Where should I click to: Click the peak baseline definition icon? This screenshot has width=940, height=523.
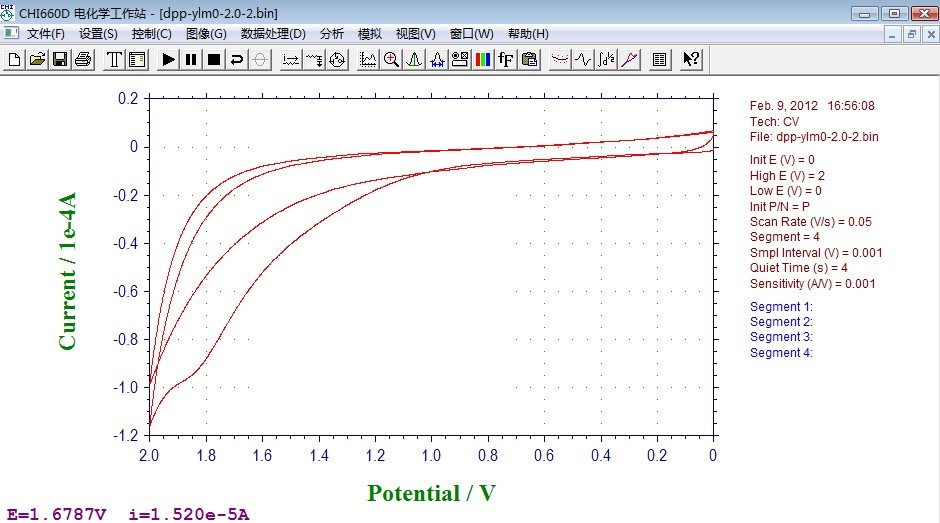click(437, 59)
